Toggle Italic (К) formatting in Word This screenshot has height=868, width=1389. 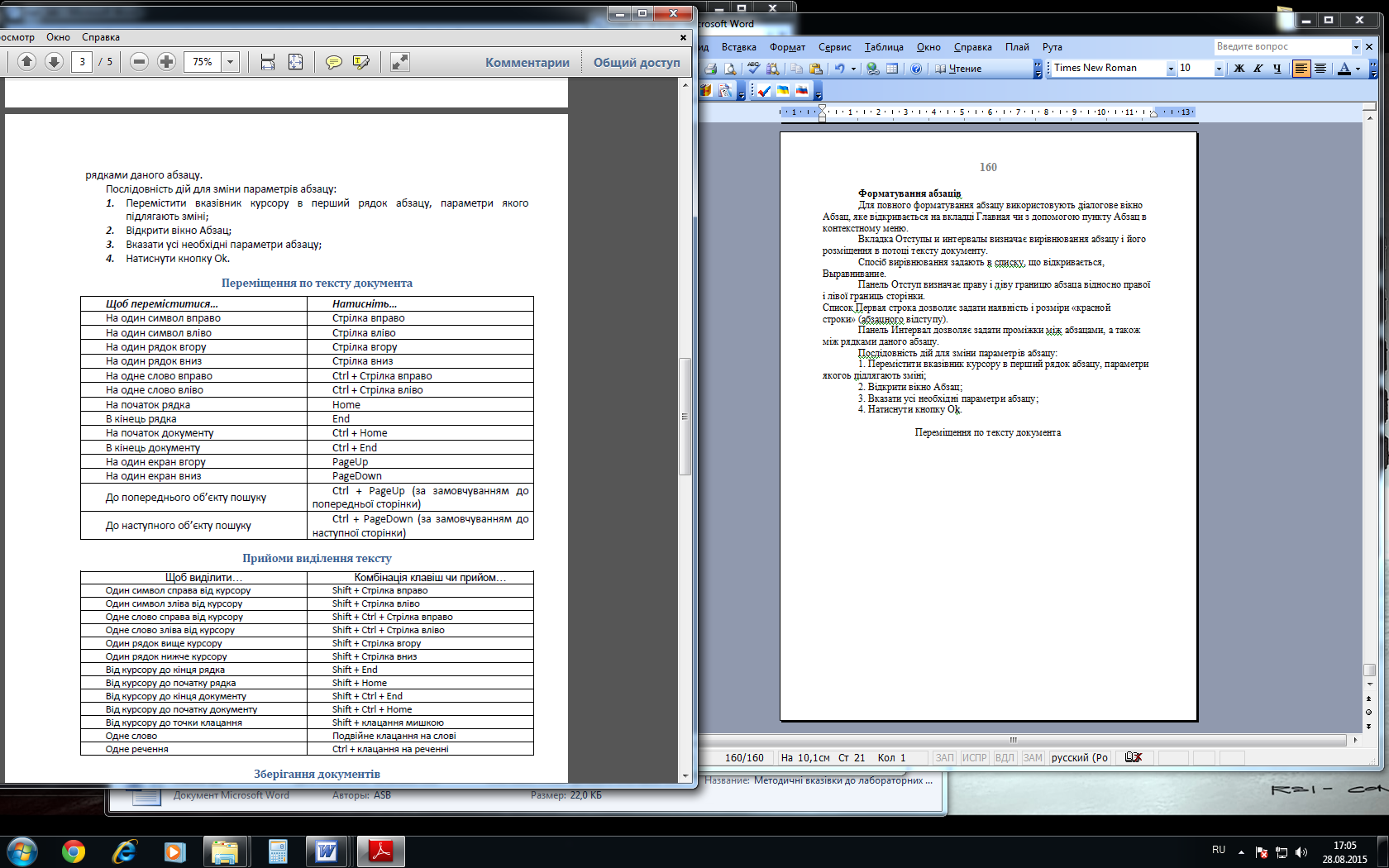pos(1258,69)
